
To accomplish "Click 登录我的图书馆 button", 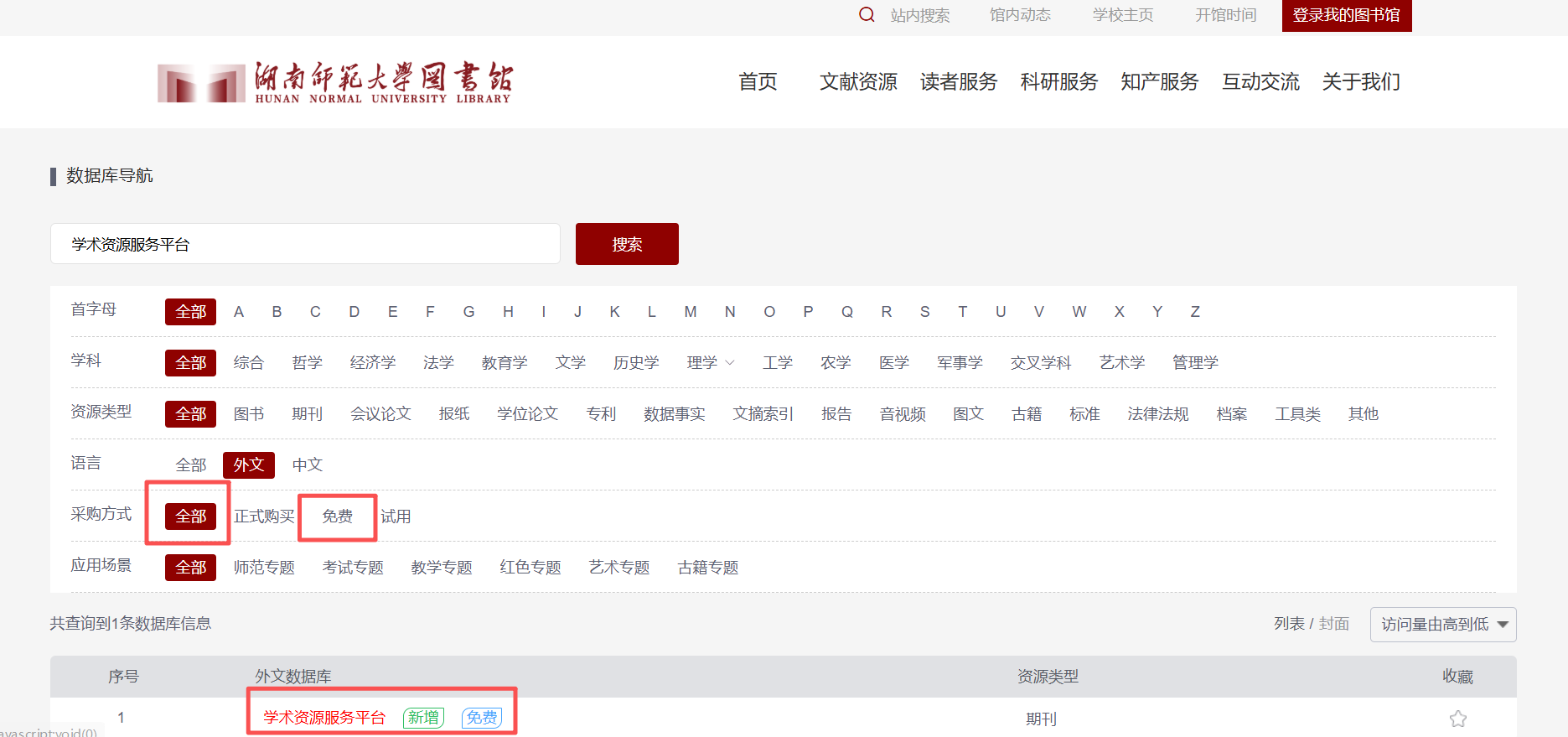I will (x=1347, y=15).
